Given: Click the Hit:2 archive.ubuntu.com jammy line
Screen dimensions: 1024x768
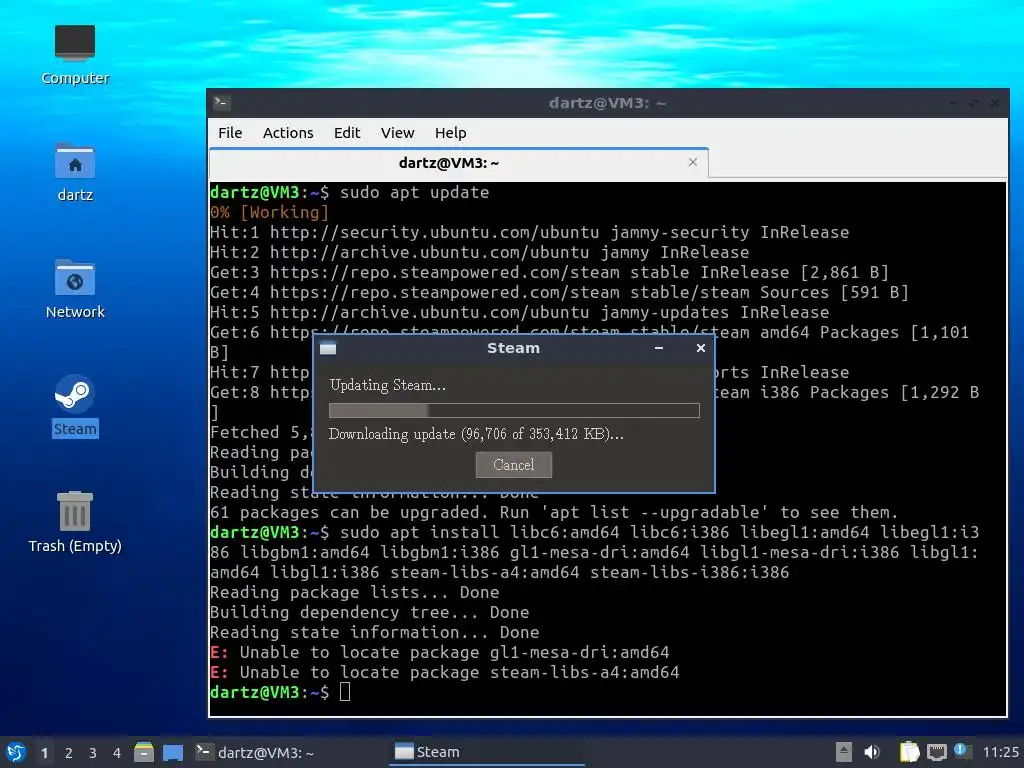Looking at the screenshot, I should tap(479, 252).
